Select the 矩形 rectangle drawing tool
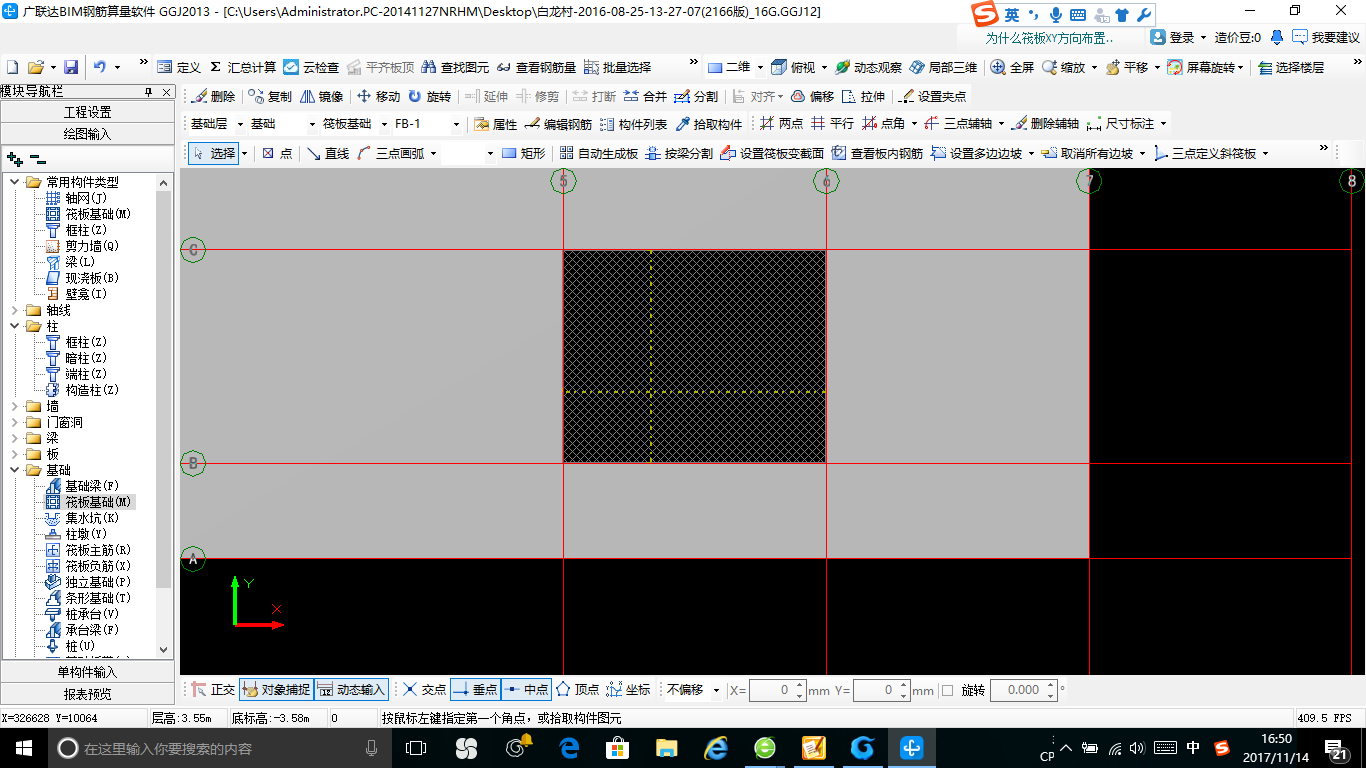 click(524, 154)
